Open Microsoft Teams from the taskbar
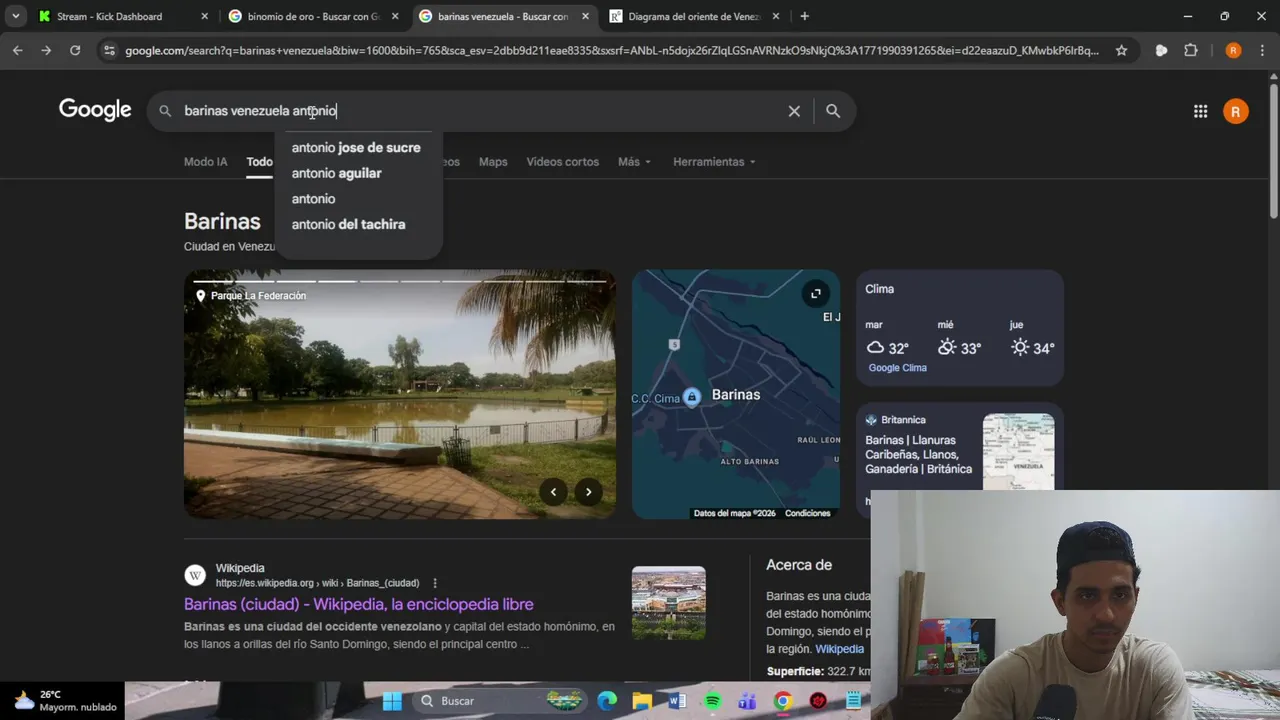 (747, 701)
